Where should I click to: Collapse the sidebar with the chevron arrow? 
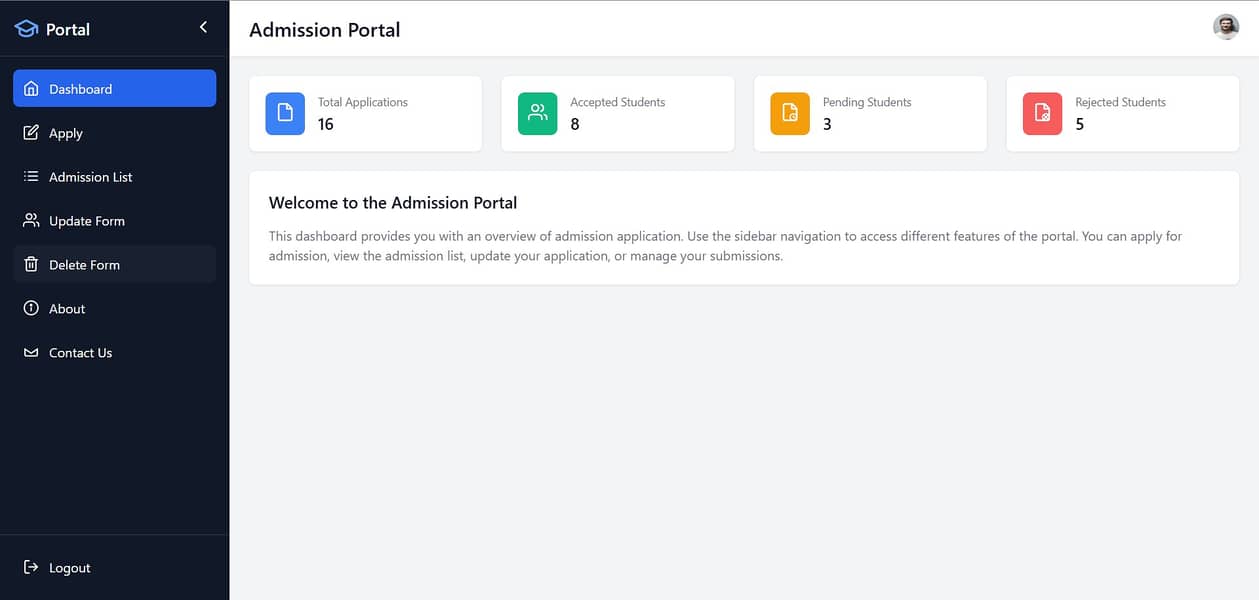(203, 28)
